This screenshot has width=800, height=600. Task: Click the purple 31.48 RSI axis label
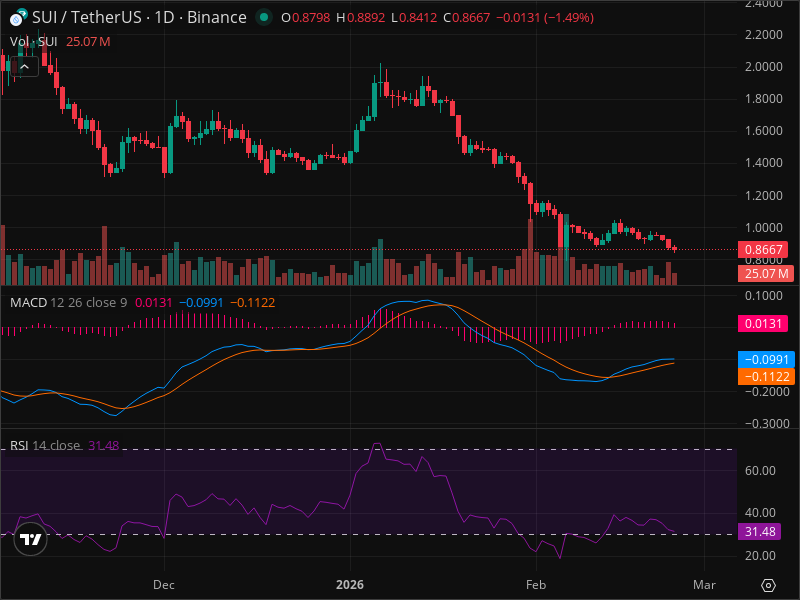pos(760,532)
